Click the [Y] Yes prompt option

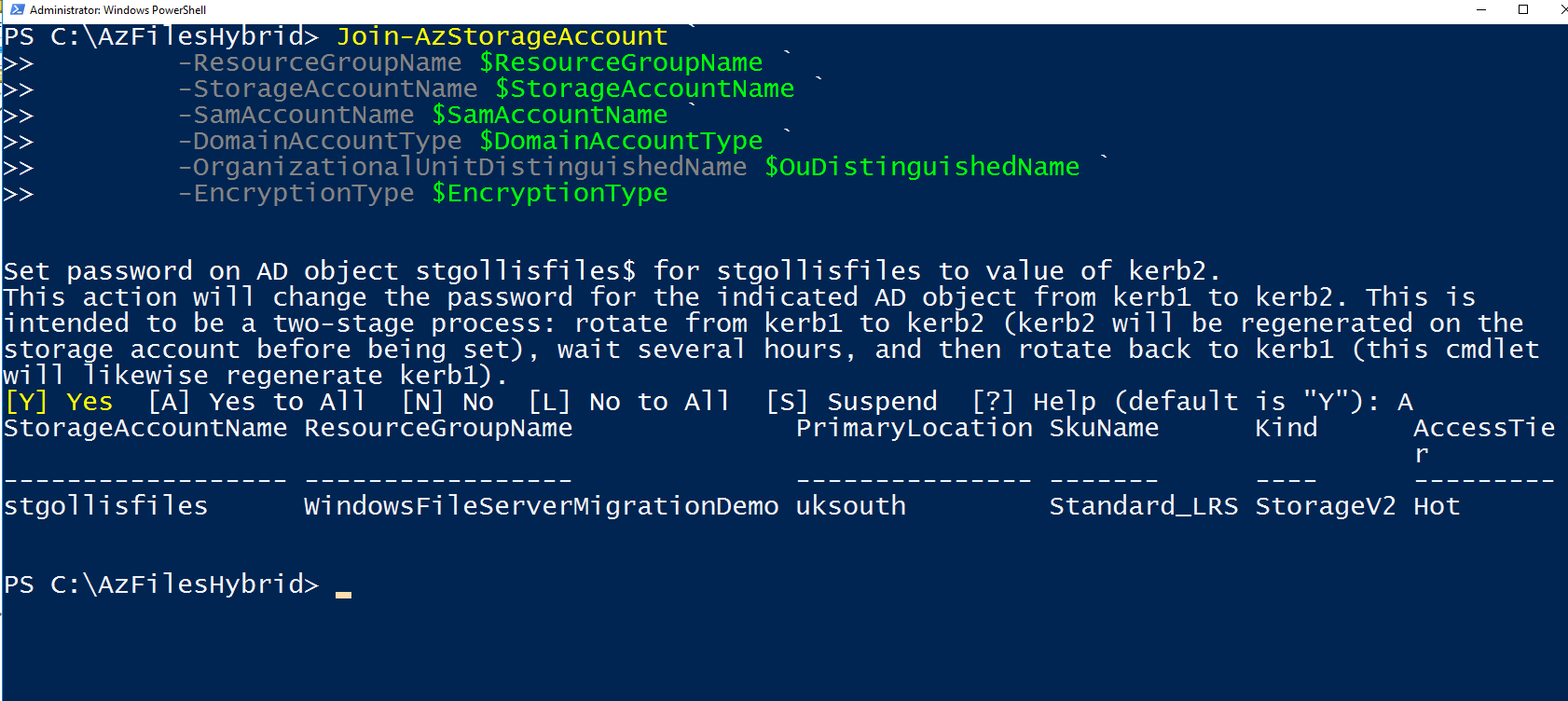click(x=58, y=401)
